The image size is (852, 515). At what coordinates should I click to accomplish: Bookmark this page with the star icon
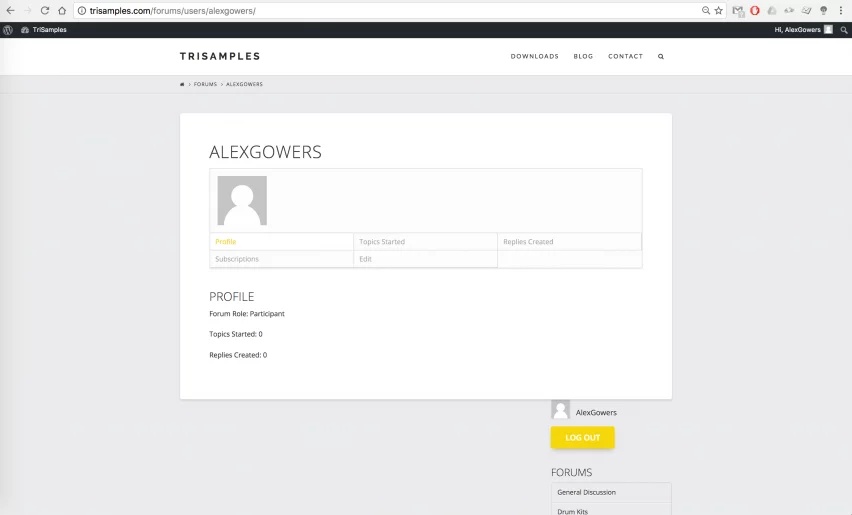pyautogui.click(x=718, y=10)
